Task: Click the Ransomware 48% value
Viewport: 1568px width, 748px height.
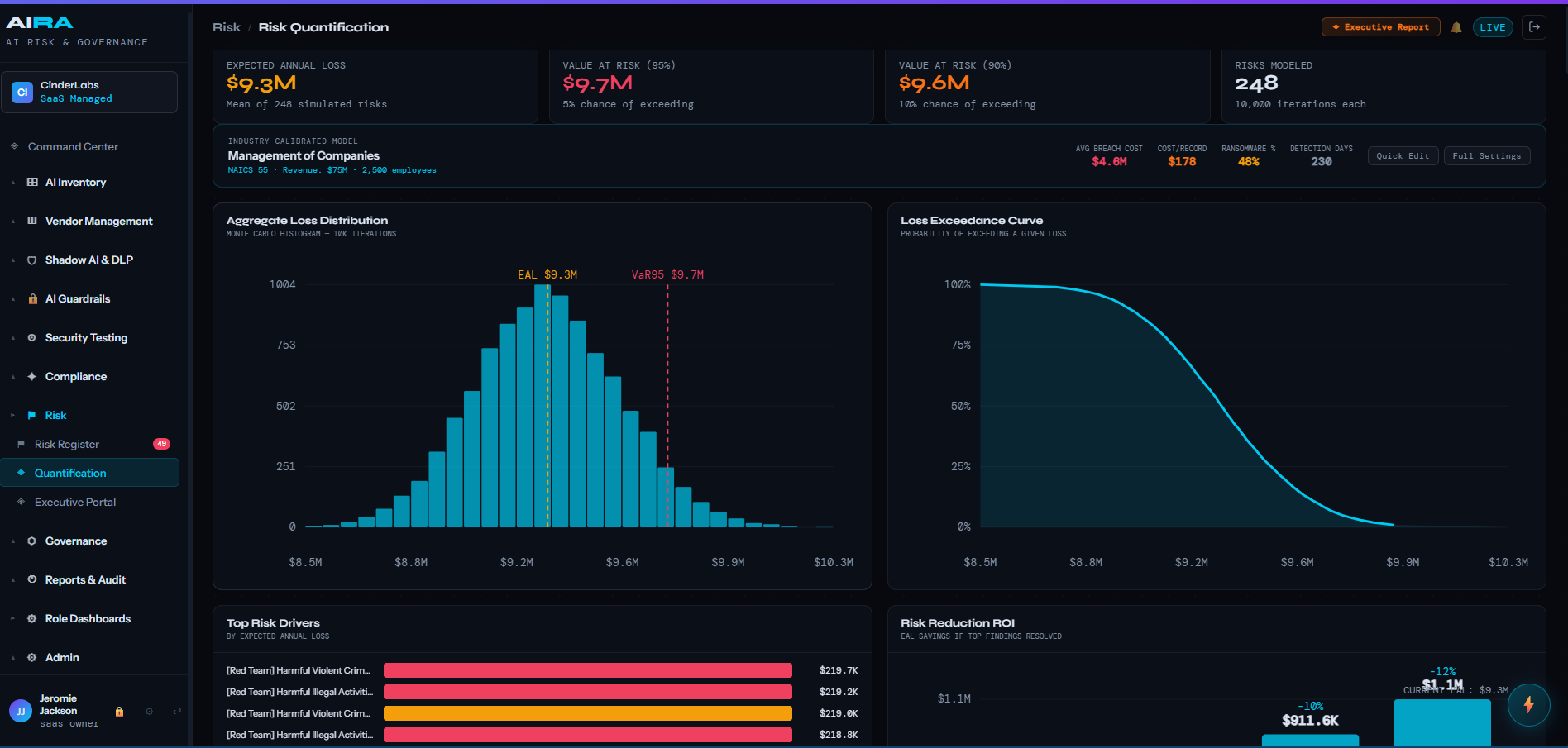Action: tap(1249, 161)
